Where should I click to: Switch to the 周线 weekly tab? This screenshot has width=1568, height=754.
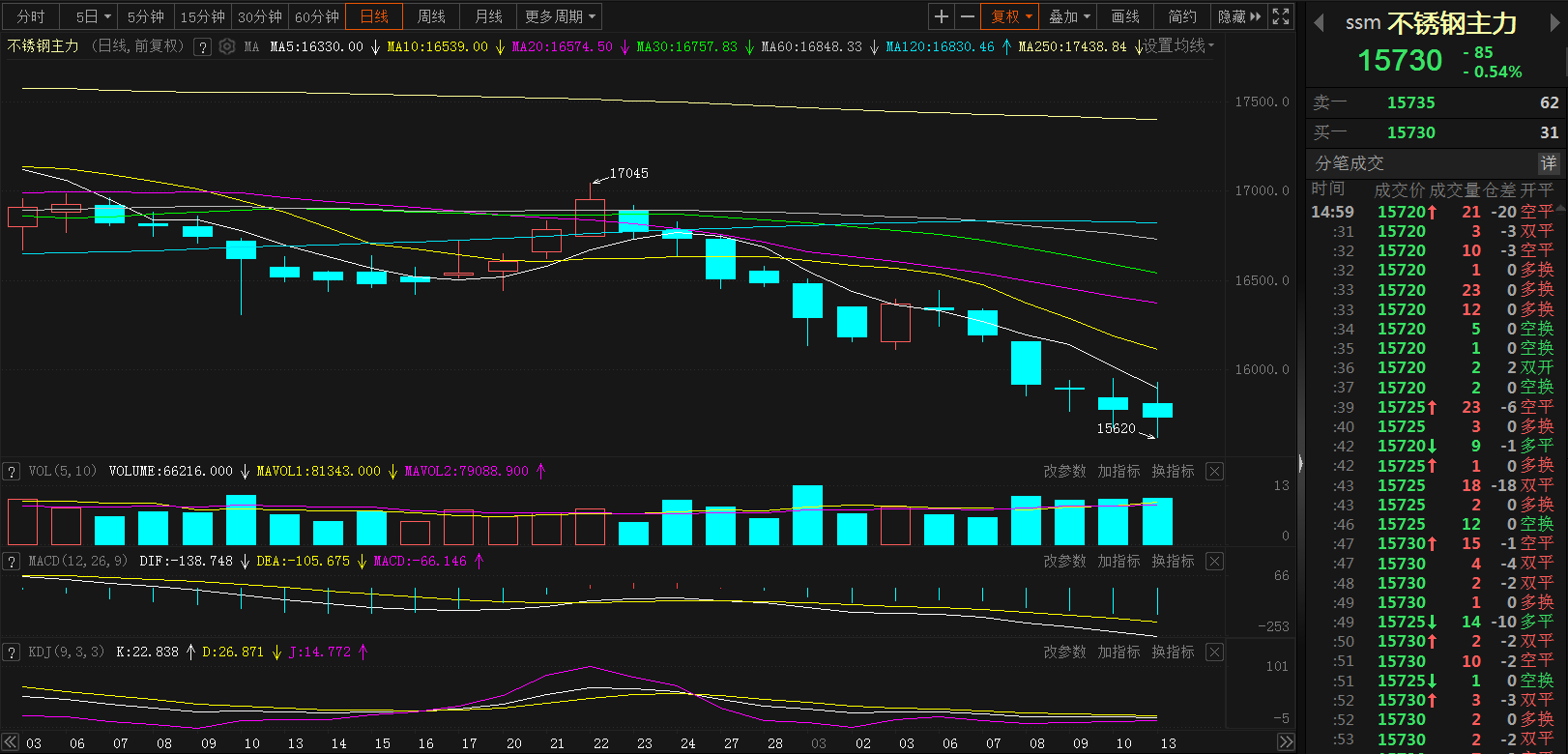coord(431,16)
